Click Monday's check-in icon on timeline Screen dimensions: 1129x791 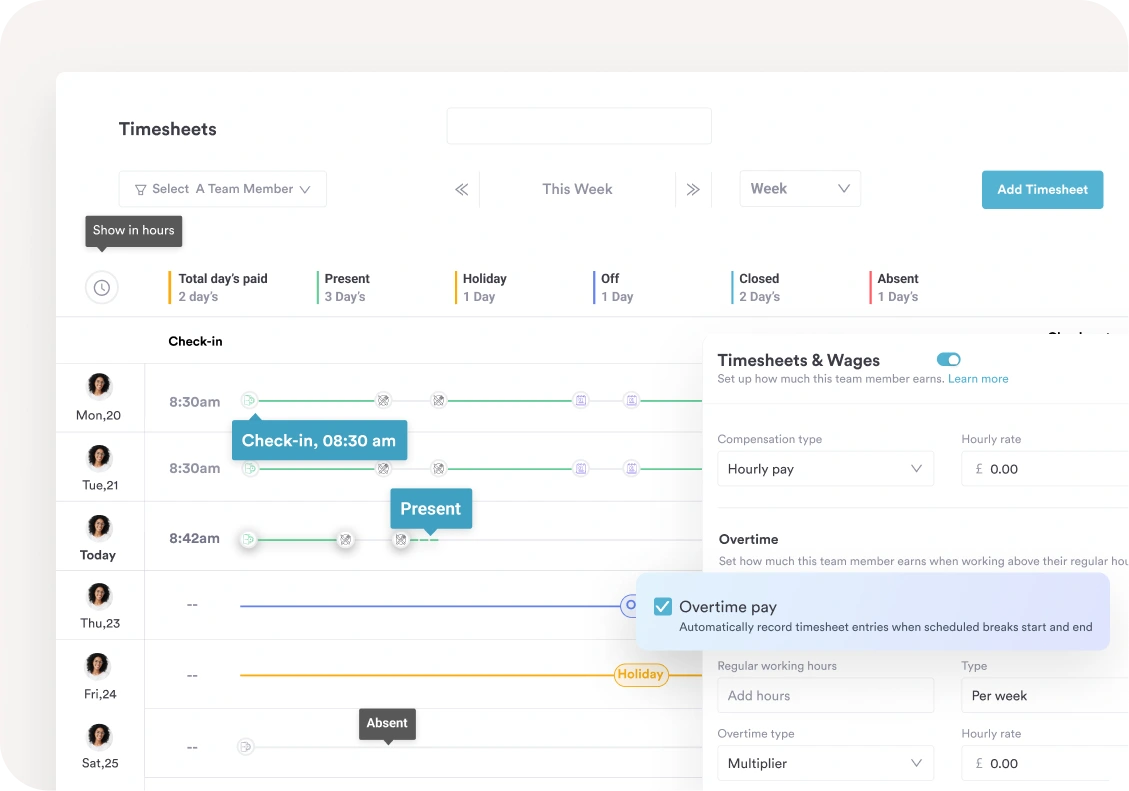(248, 401)
